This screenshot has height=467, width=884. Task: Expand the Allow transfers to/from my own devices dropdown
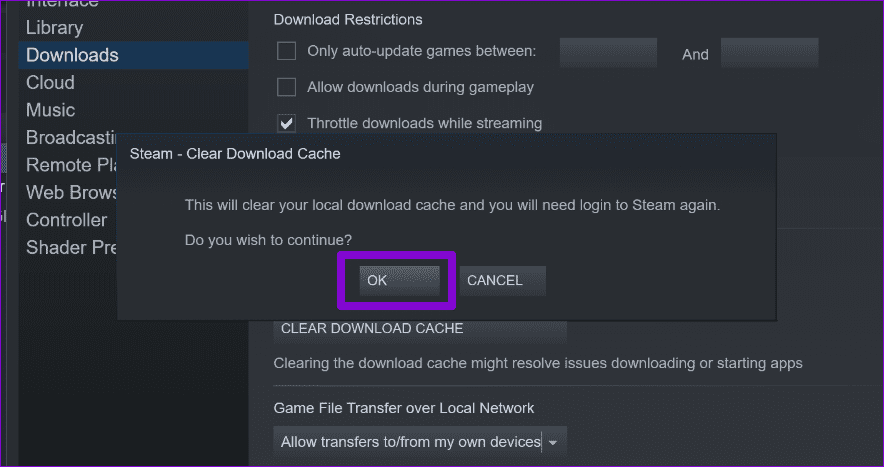[x=420, y=441]
